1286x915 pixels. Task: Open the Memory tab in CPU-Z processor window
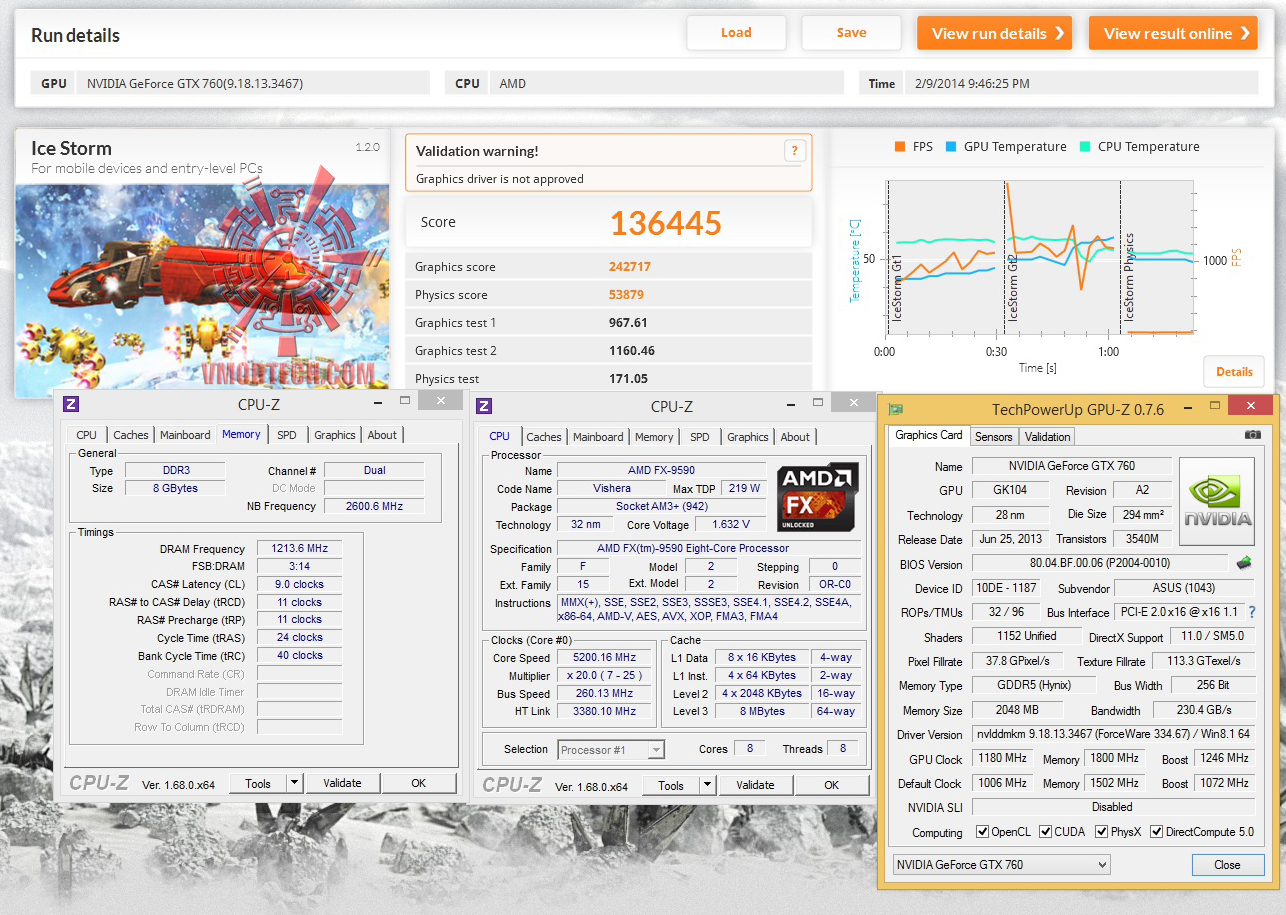tap(654, 437)
